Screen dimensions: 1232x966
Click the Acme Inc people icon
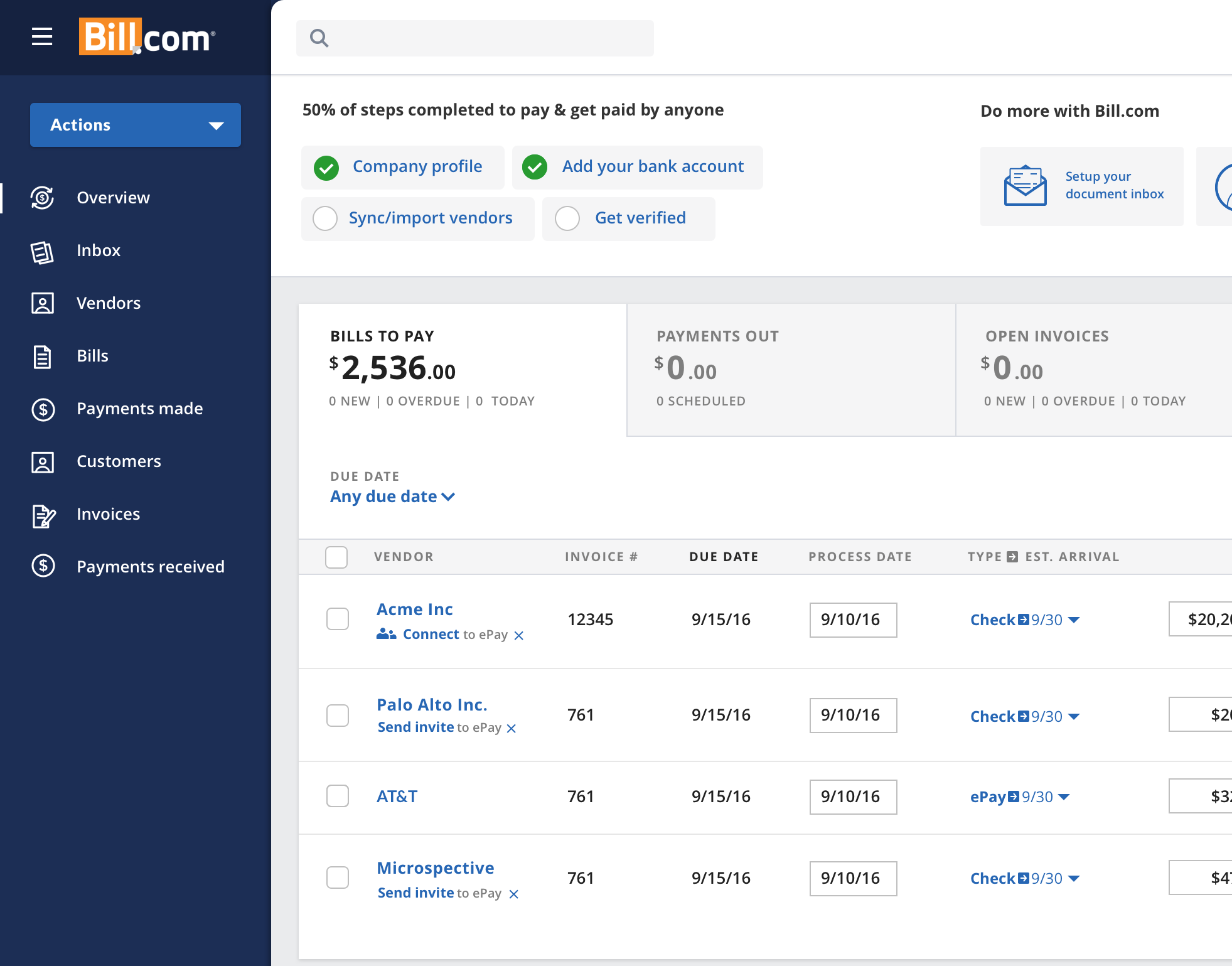(x=386, y=634)
